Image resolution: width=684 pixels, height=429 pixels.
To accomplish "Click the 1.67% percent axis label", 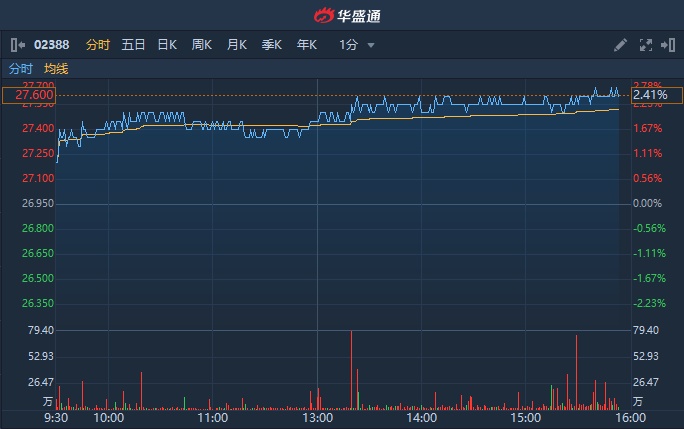I will tap(648, 128).
